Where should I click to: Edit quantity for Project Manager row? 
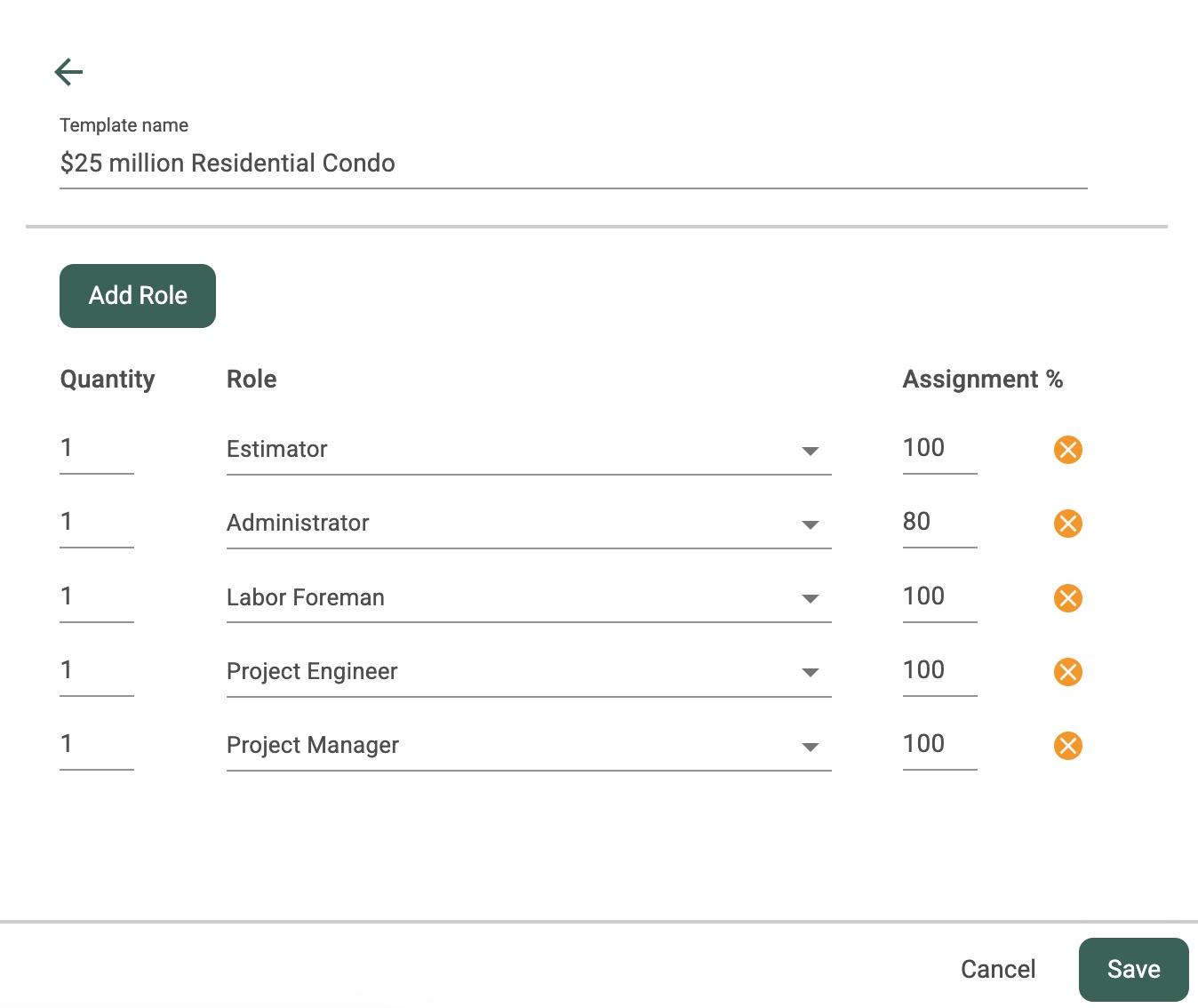coord(97,745)
